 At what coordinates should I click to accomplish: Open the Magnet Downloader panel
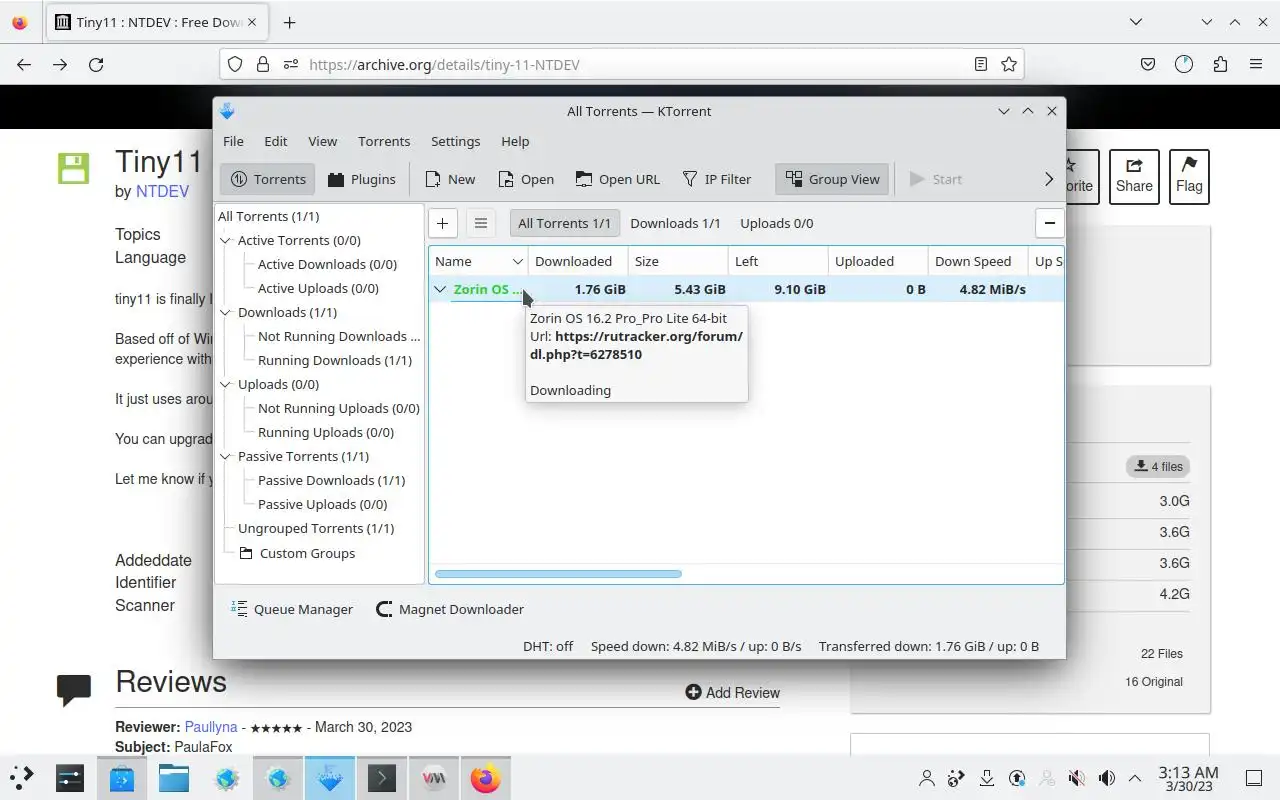coord(449,609)
